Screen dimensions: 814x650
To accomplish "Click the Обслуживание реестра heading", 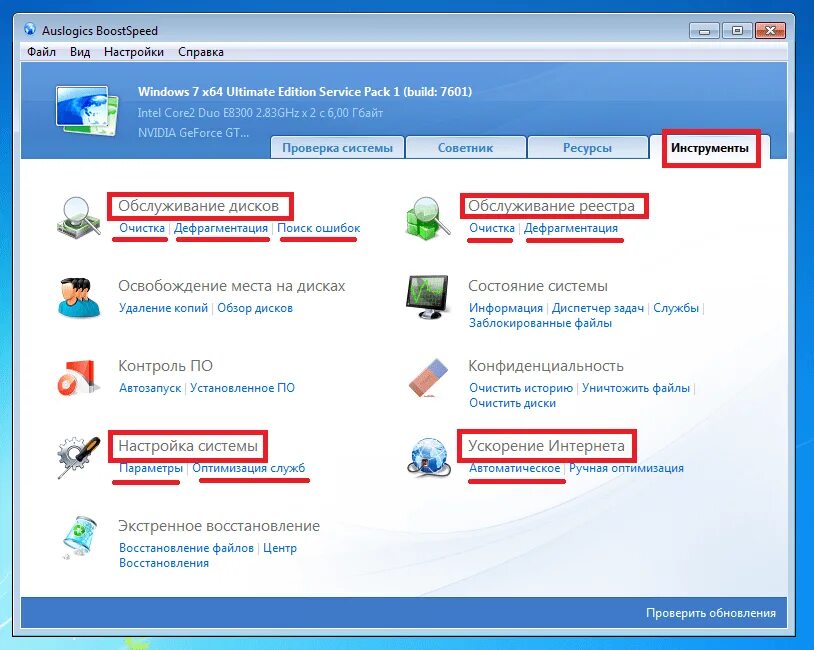I will [x=551, y=206].
